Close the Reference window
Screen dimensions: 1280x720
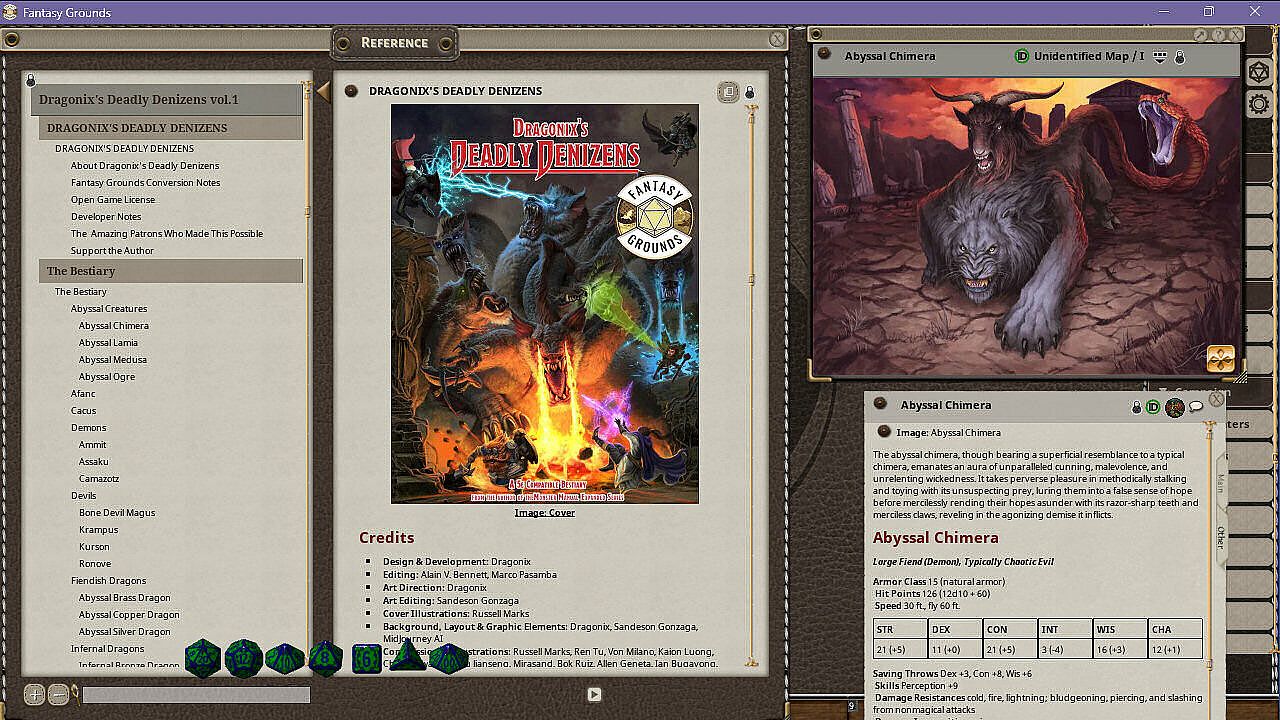pos(777,39)
